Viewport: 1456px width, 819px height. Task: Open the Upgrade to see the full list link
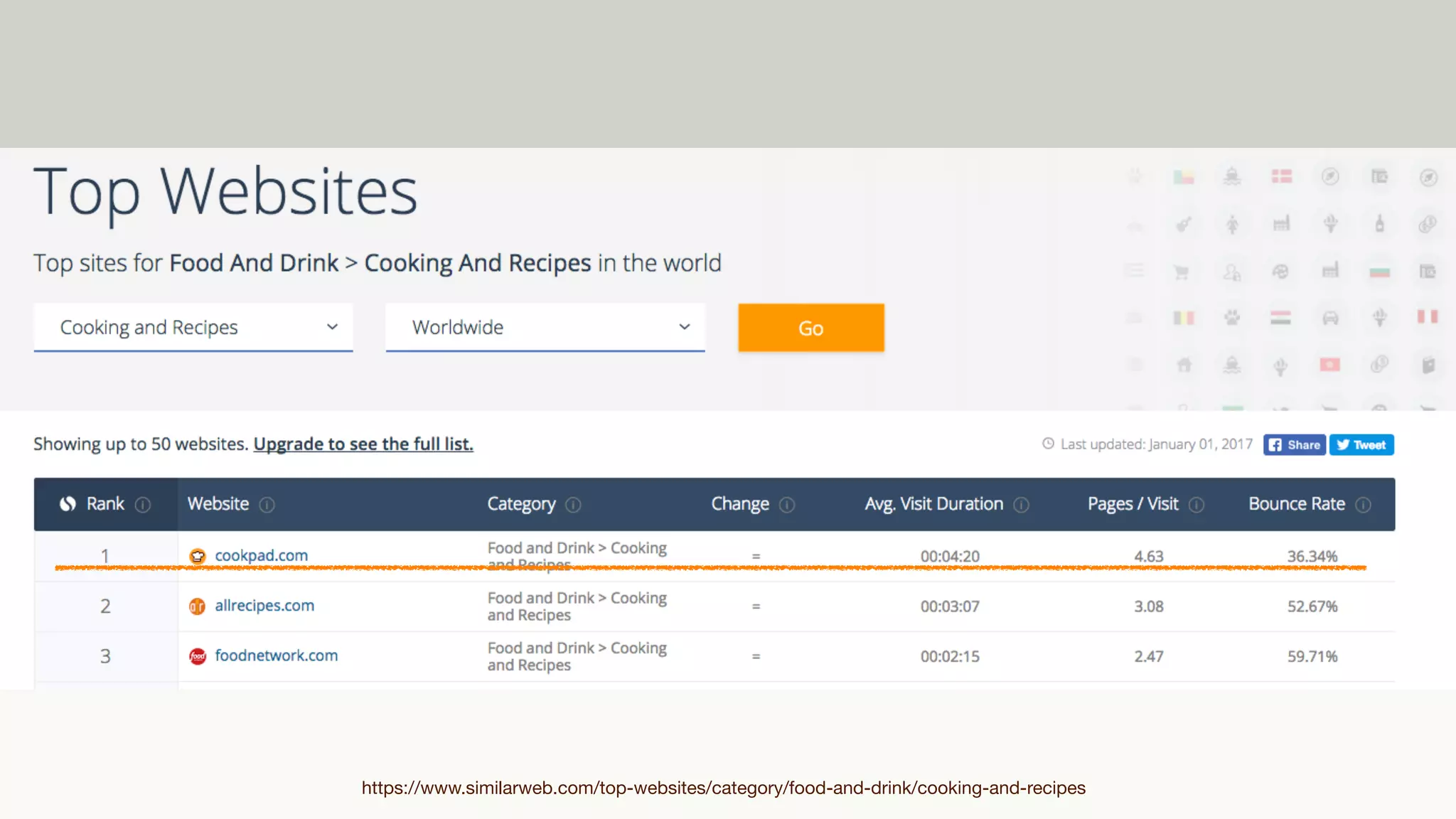pos(363,444)
